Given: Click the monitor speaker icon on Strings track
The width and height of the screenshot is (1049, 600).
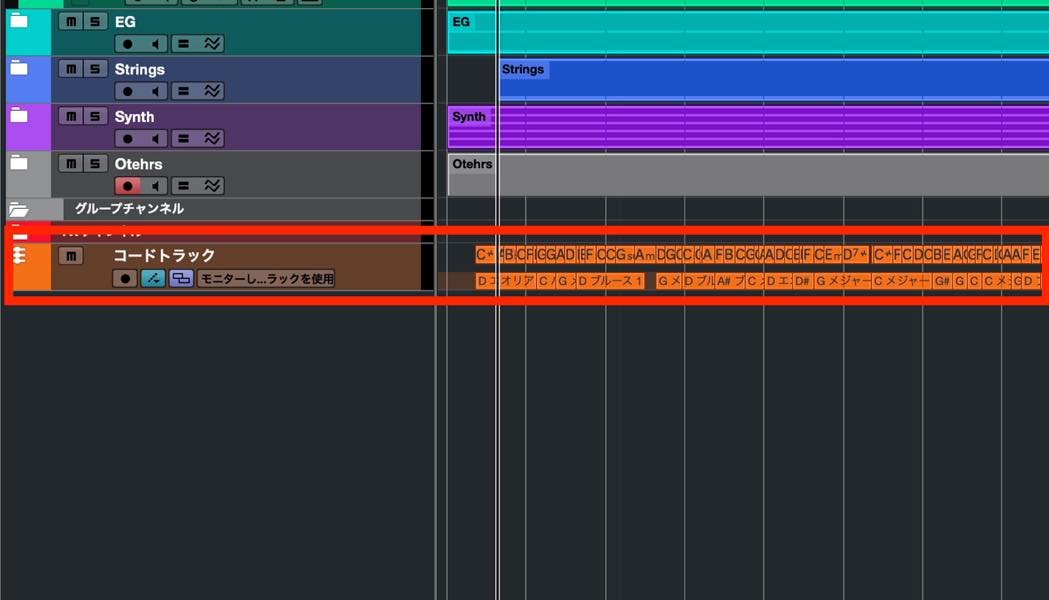Looking at the screenshot, I should 155,91.
